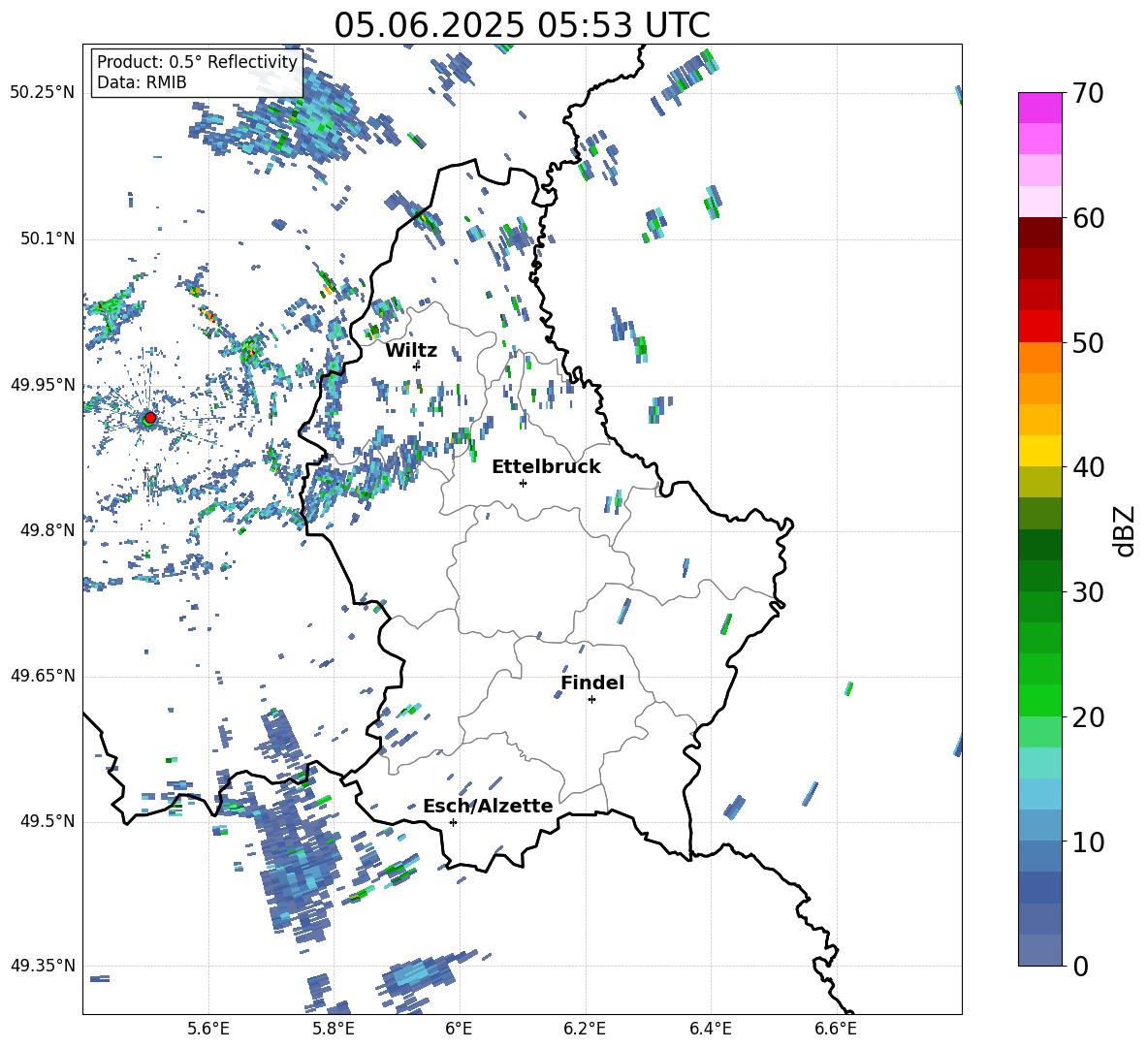Click the timestamp title 05.06.2025 05:53 UTC
The width and height of the screenshot is (1148, 1048).
pyautogui.click(x=522, y=25)
